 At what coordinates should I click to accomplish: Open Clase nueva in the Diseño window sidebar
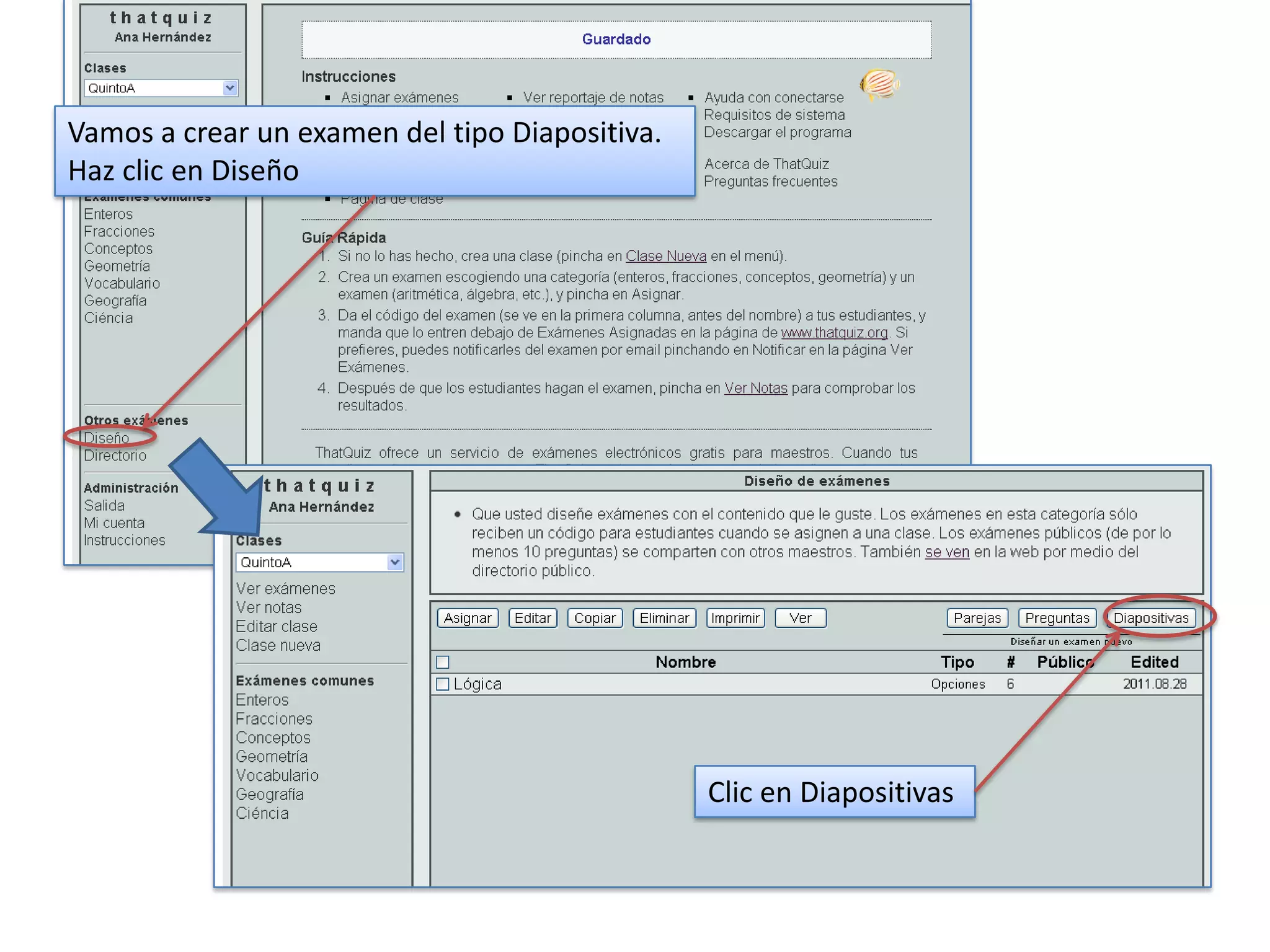pyautogui.click(x=278, y=645)
